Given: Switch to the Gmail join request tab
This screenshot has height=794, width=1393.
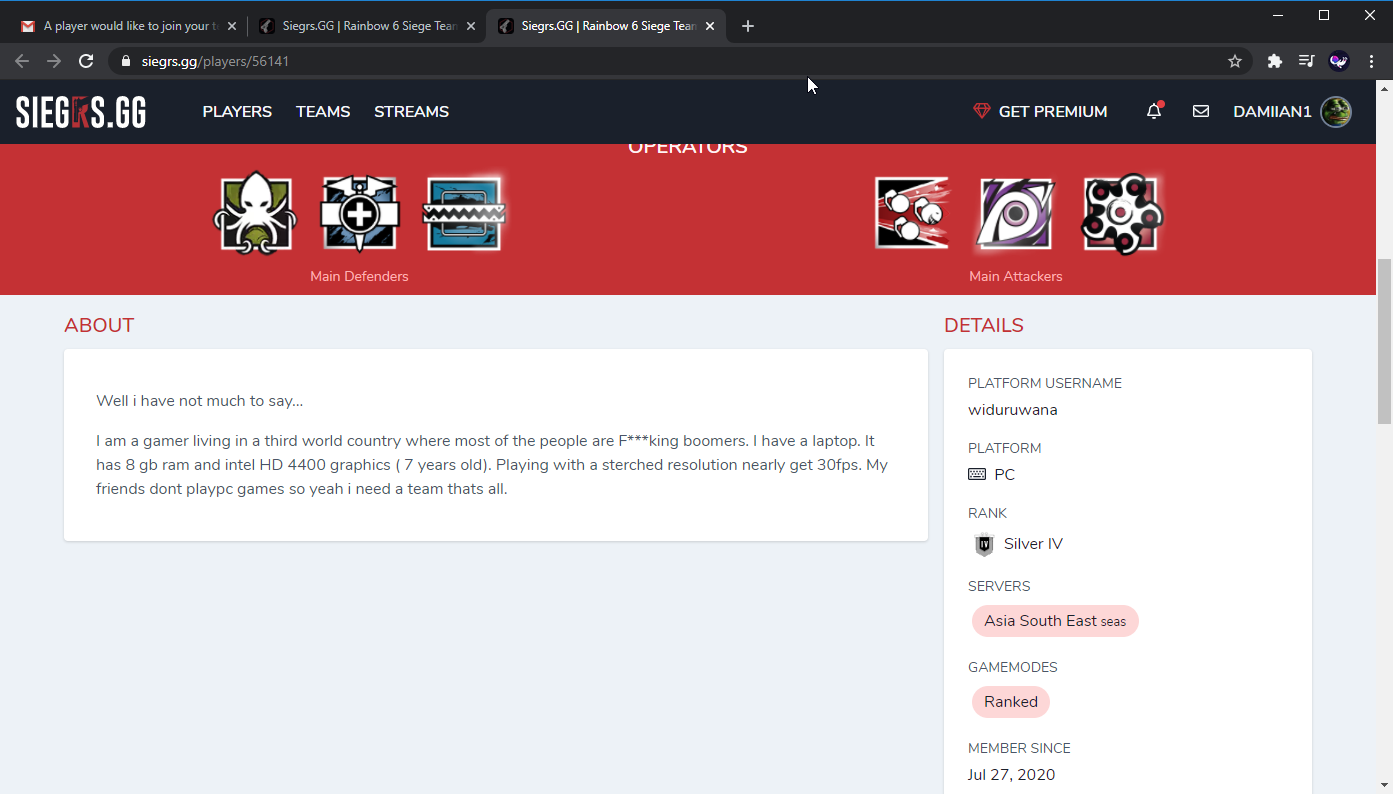Looking at the screenshot, I should point(125,26).
